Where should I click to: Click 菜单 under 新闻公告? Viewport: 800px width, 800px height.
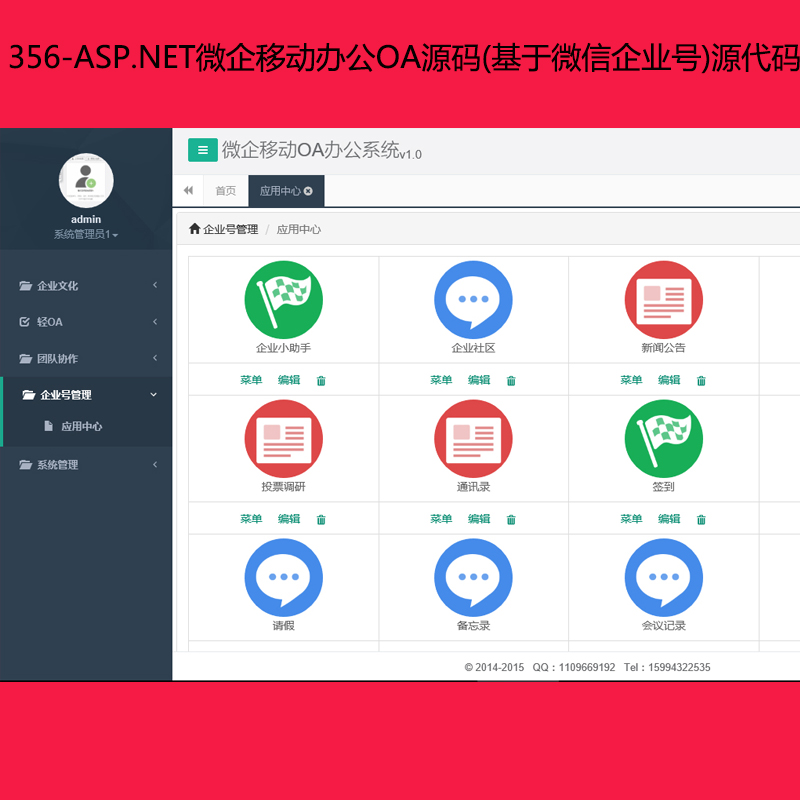tap(631, 380)
